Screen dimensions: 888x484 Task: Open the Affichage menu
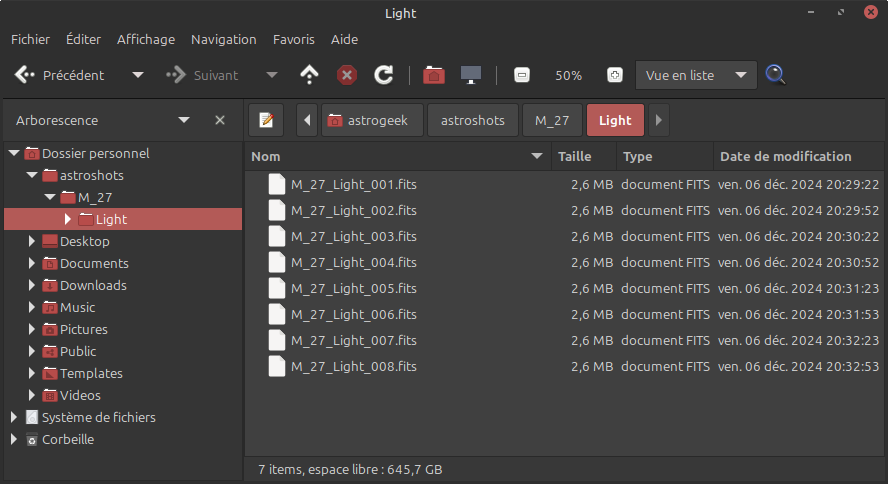point(146,39)
